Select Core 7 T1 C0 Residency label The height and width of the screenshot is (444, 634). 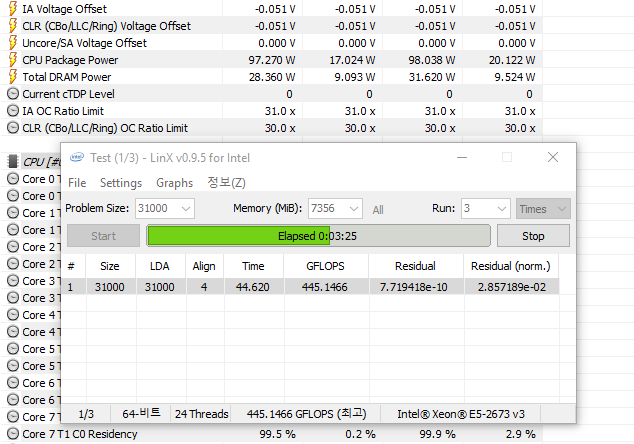pyautogui.click(x=80, y=434)
